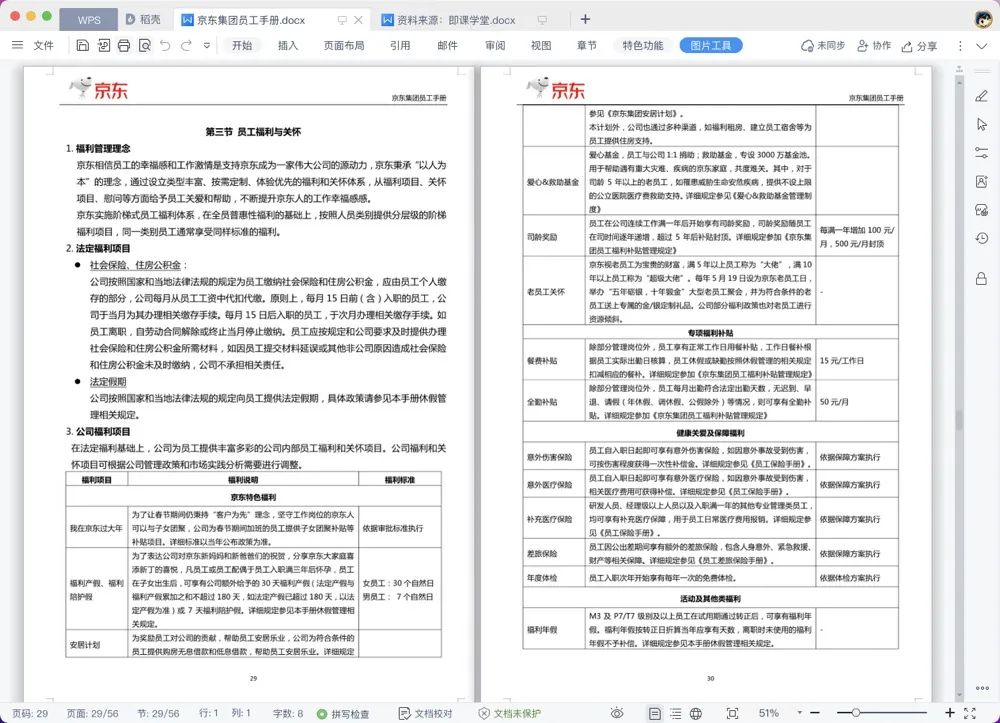Open the 特色功能 ribbon tab
Viewport: 1000px width, 723px height.
[643, 45]
